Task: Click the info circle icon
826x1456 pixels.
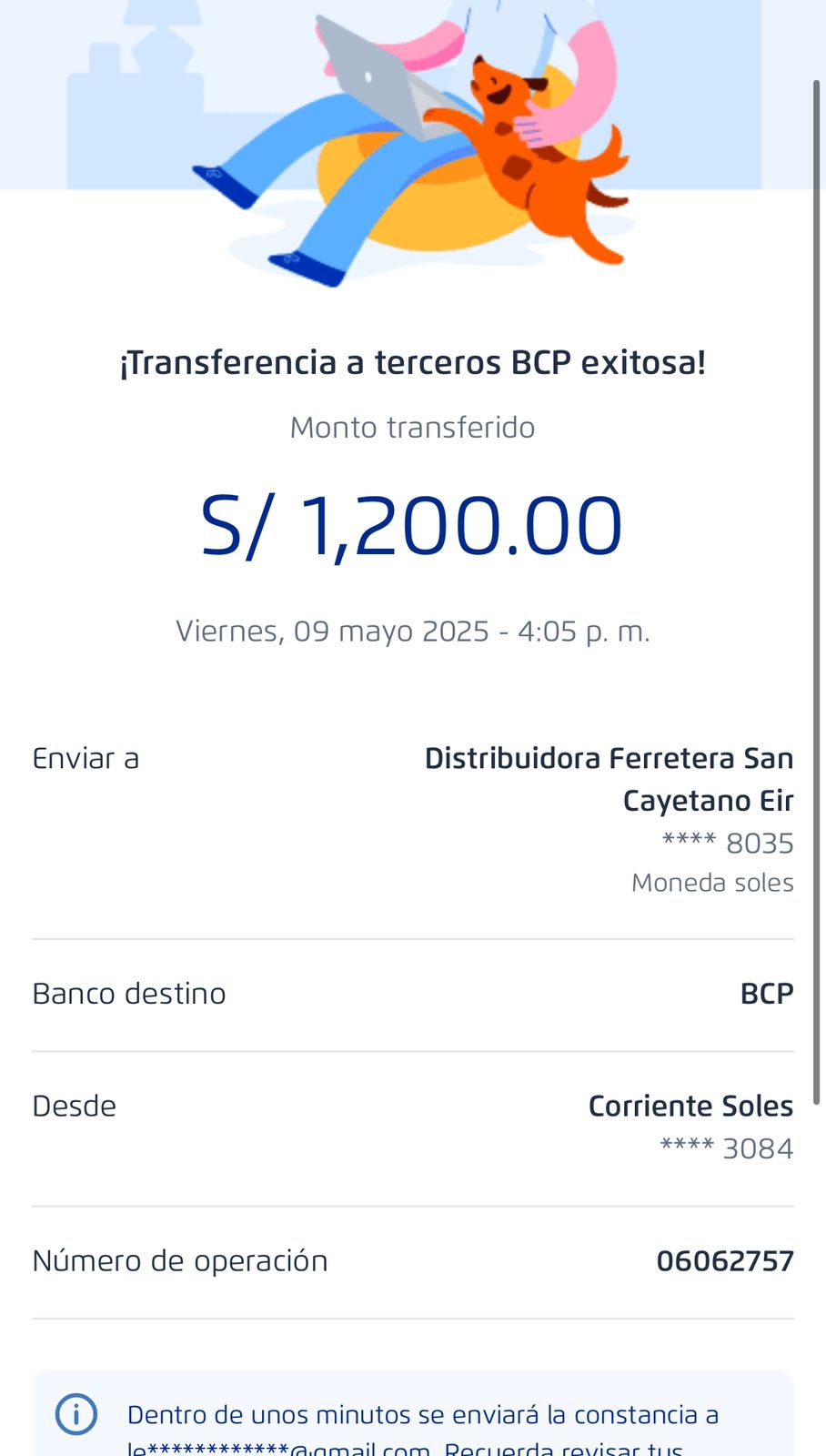Action: click(76, 1414)
